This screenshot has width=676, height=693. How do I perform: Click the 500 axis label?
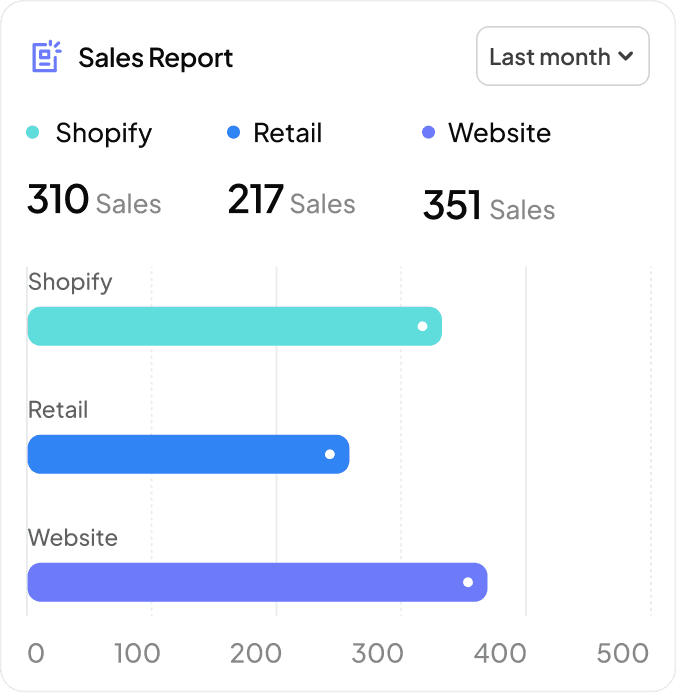click(x=623, y=653)
